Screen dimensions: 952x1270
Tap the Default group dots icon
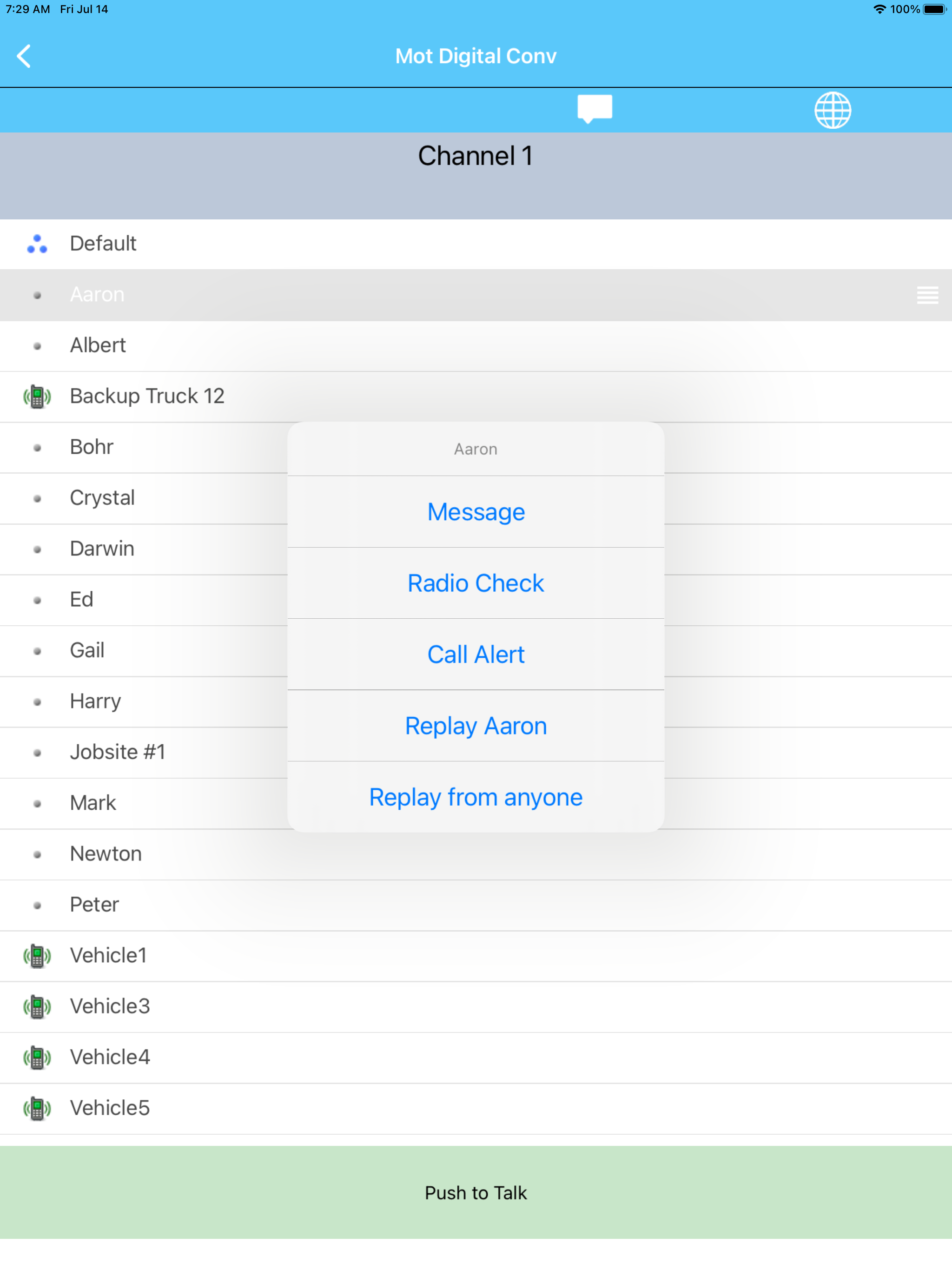pyautogui.click(x=37, y=244)
